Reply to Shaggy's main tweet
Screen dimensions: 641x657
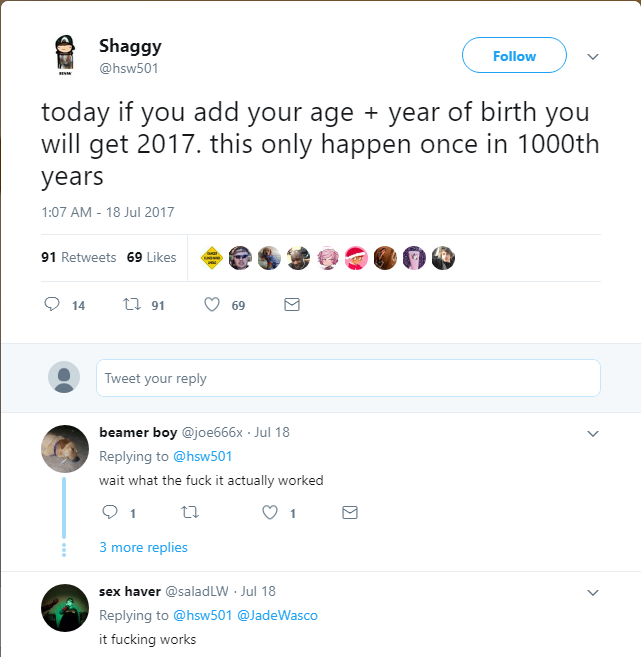tap(53, 305)
